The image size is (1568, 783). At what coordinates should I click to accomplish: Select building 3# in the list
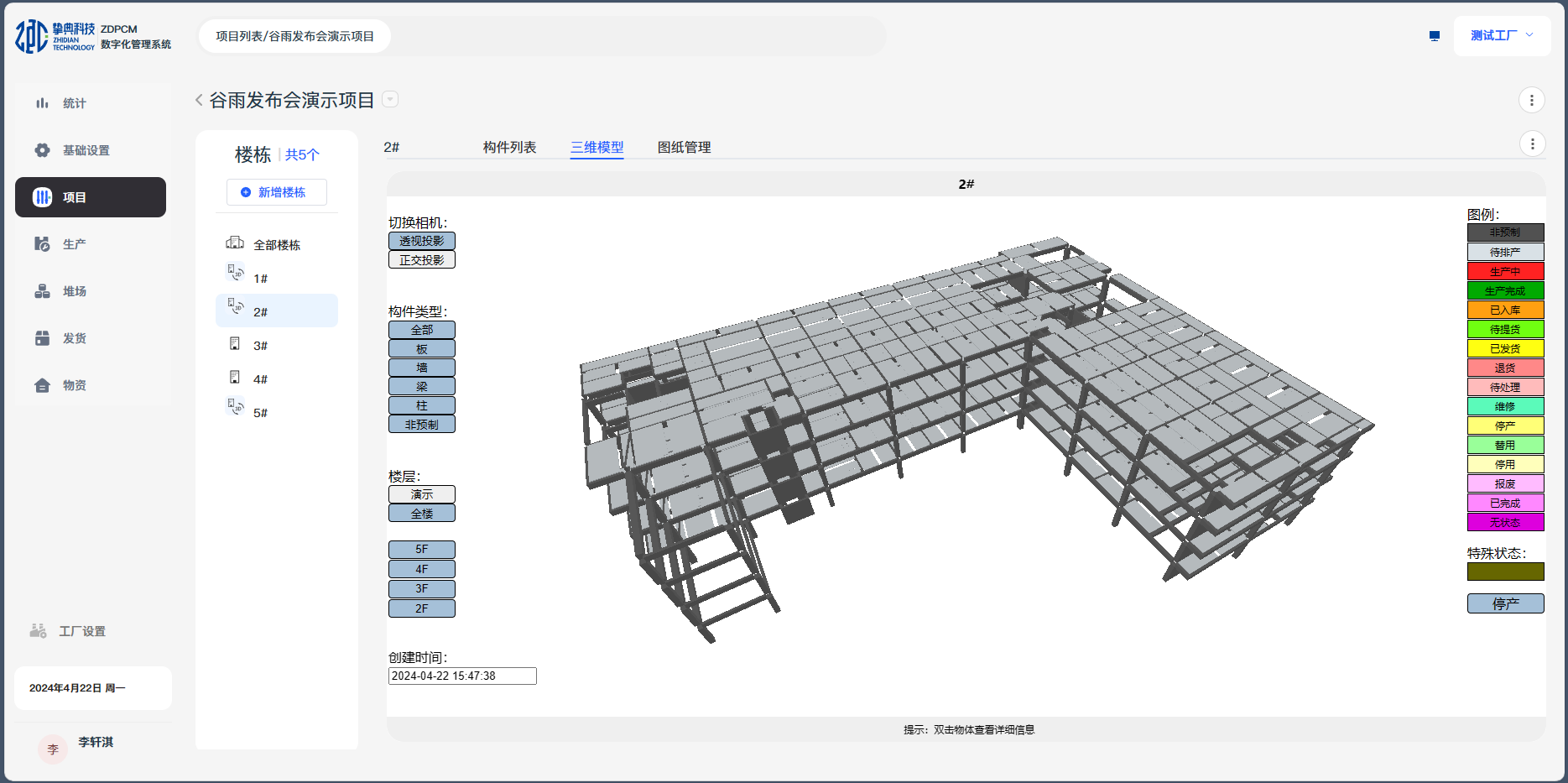point(260,346)
